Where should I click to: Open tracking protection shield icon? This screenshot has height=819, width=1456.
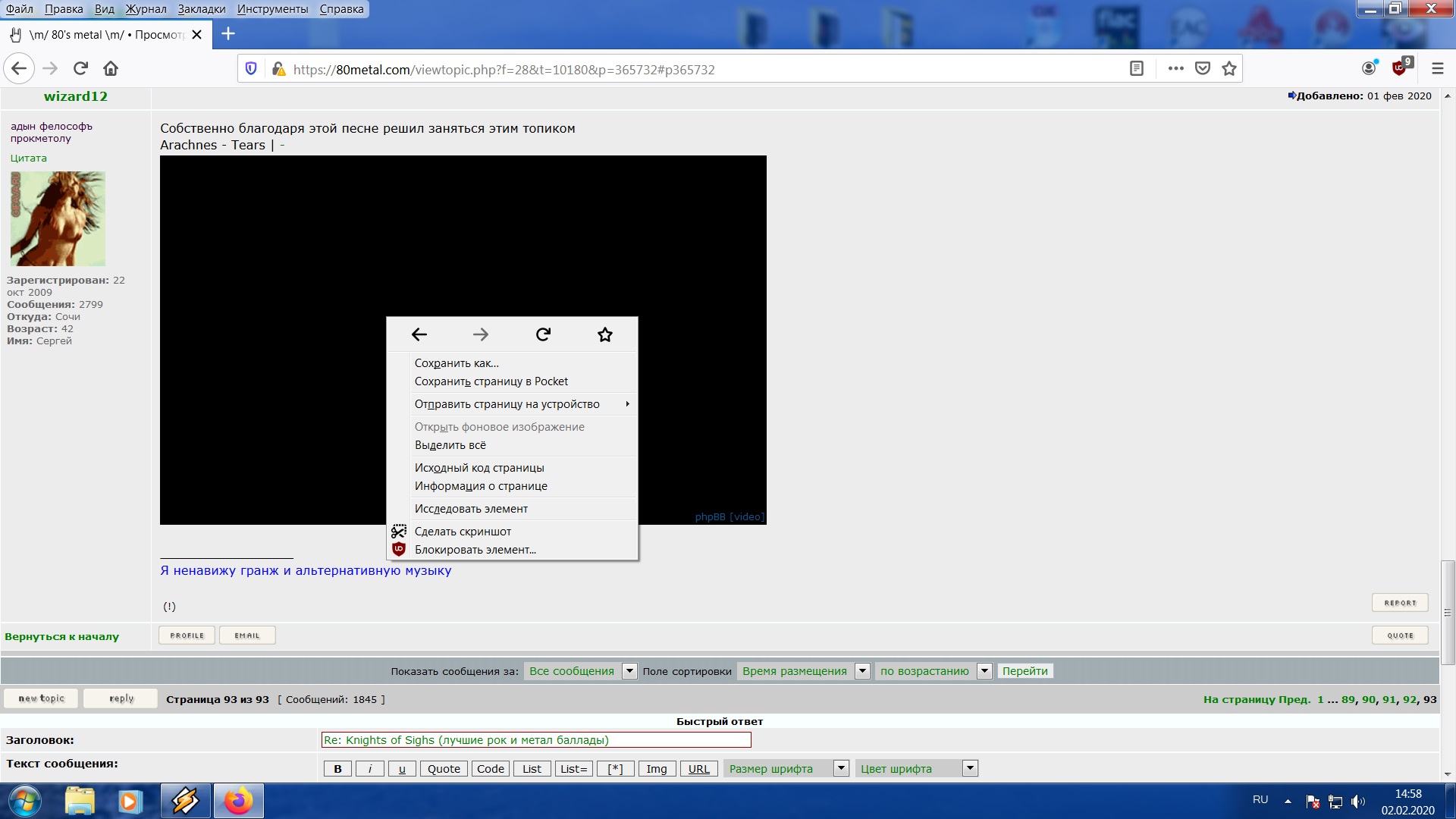(251, 69)
